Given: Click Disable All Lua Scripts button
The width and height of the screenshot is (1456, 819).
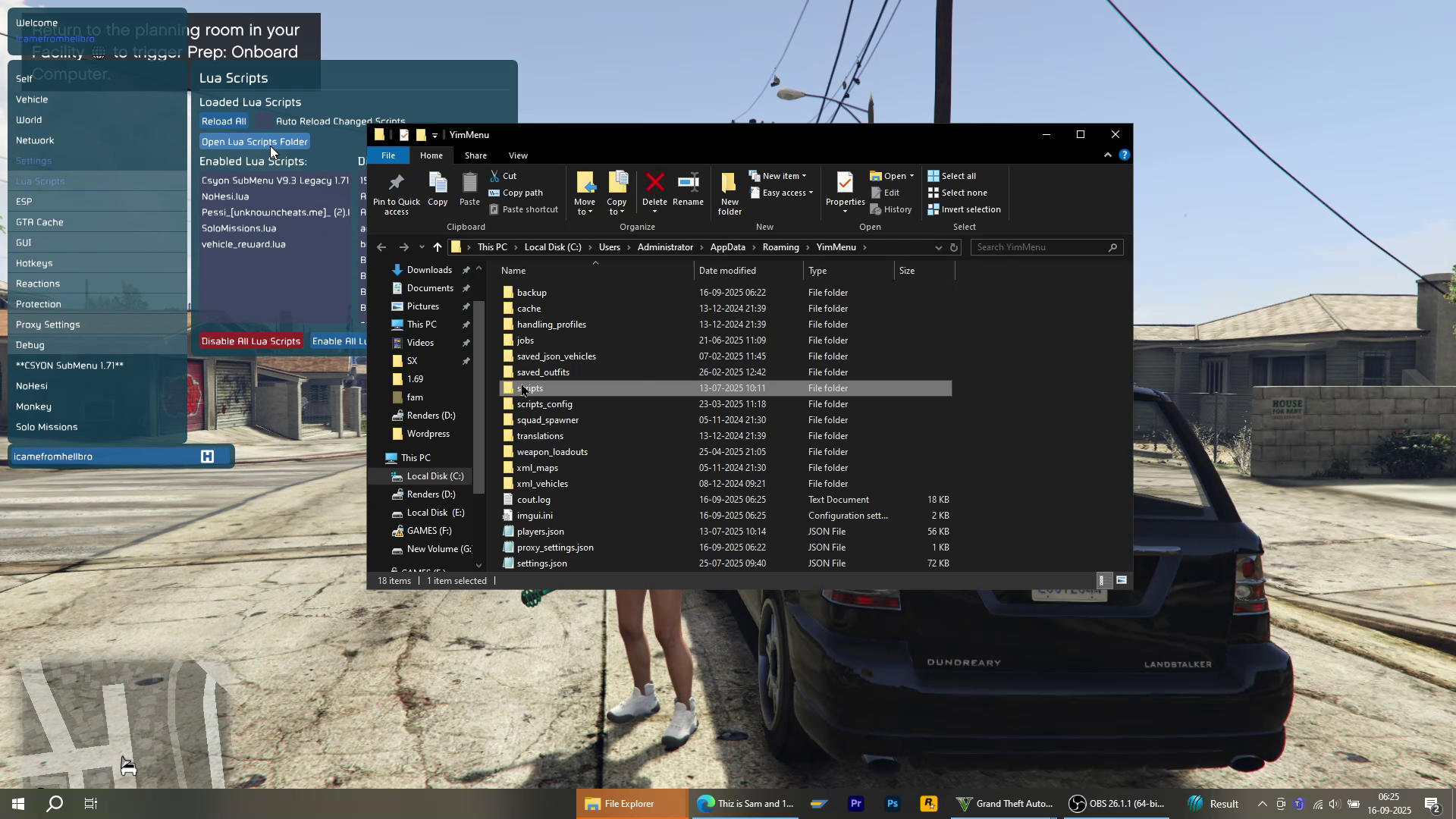Looking at the screenshot, I should tap(251, 341).
